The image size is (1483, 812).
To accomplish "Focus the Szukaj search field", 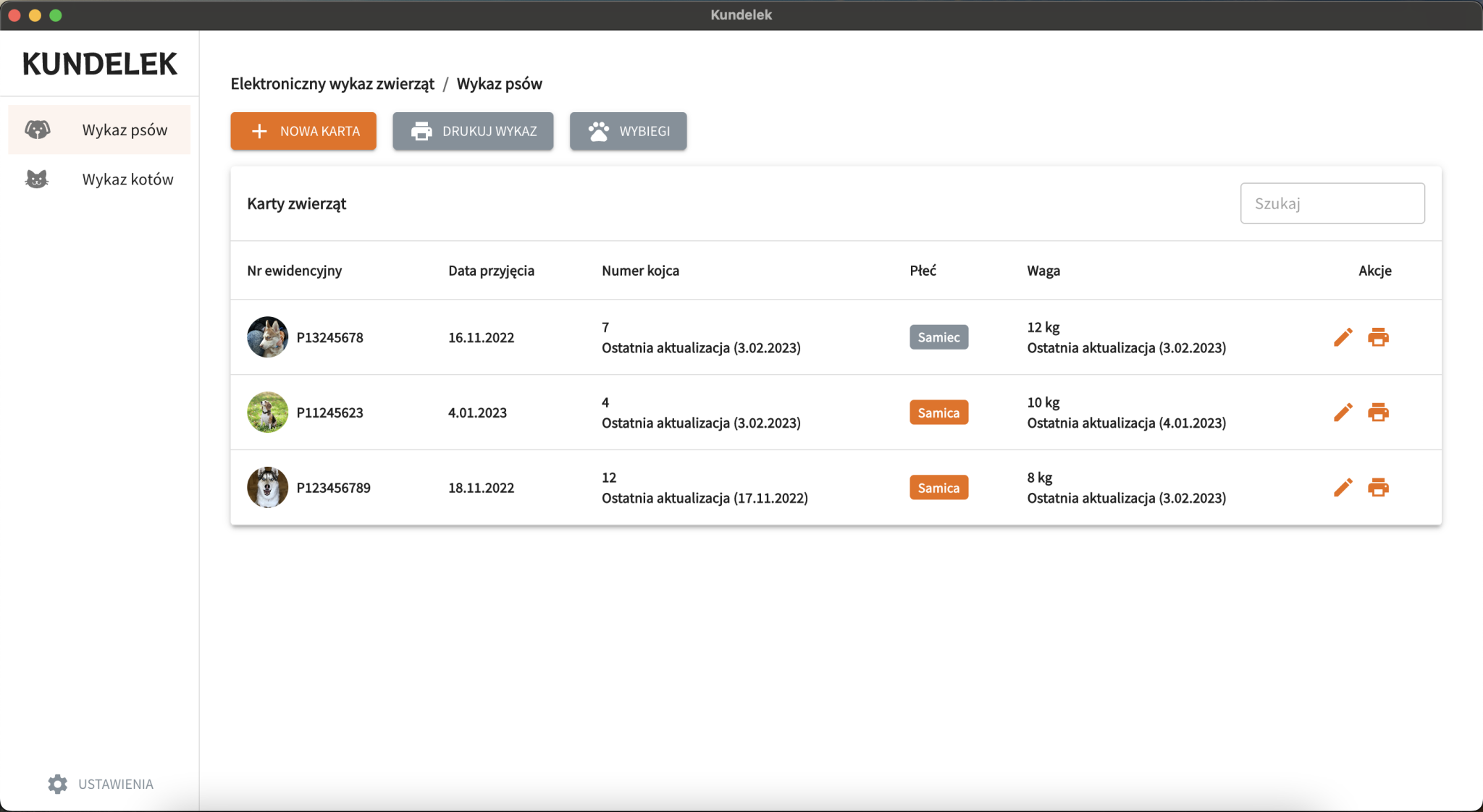I will click(1332, 203).
